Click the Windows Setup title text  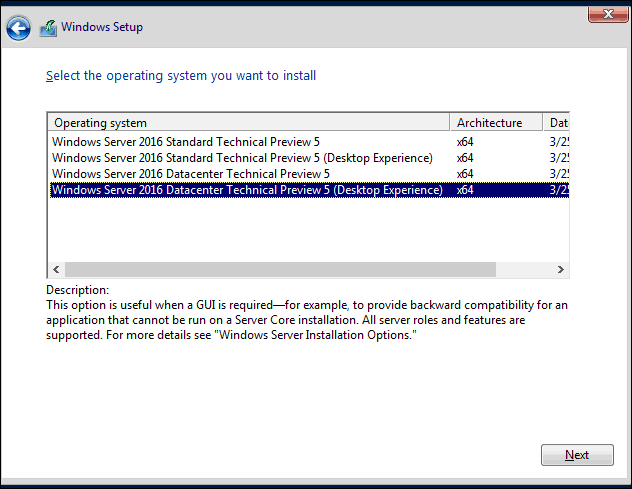tap(102, 27)
